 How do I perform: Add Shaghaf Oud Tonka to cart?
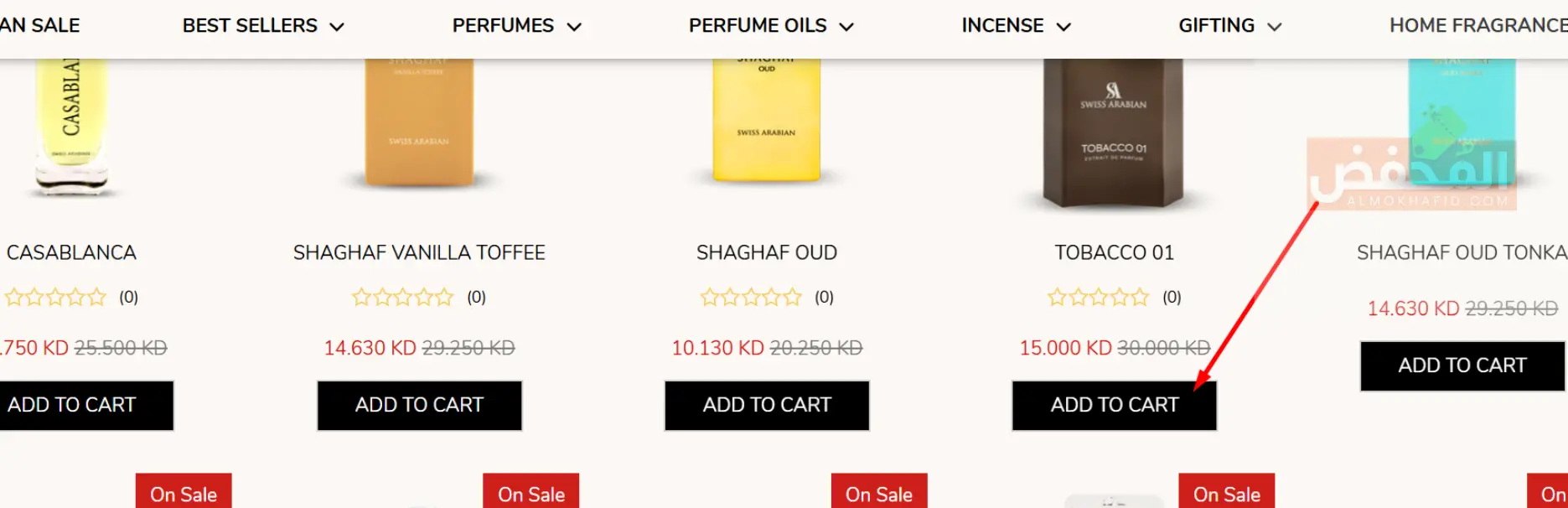(x=1462, y=365)
